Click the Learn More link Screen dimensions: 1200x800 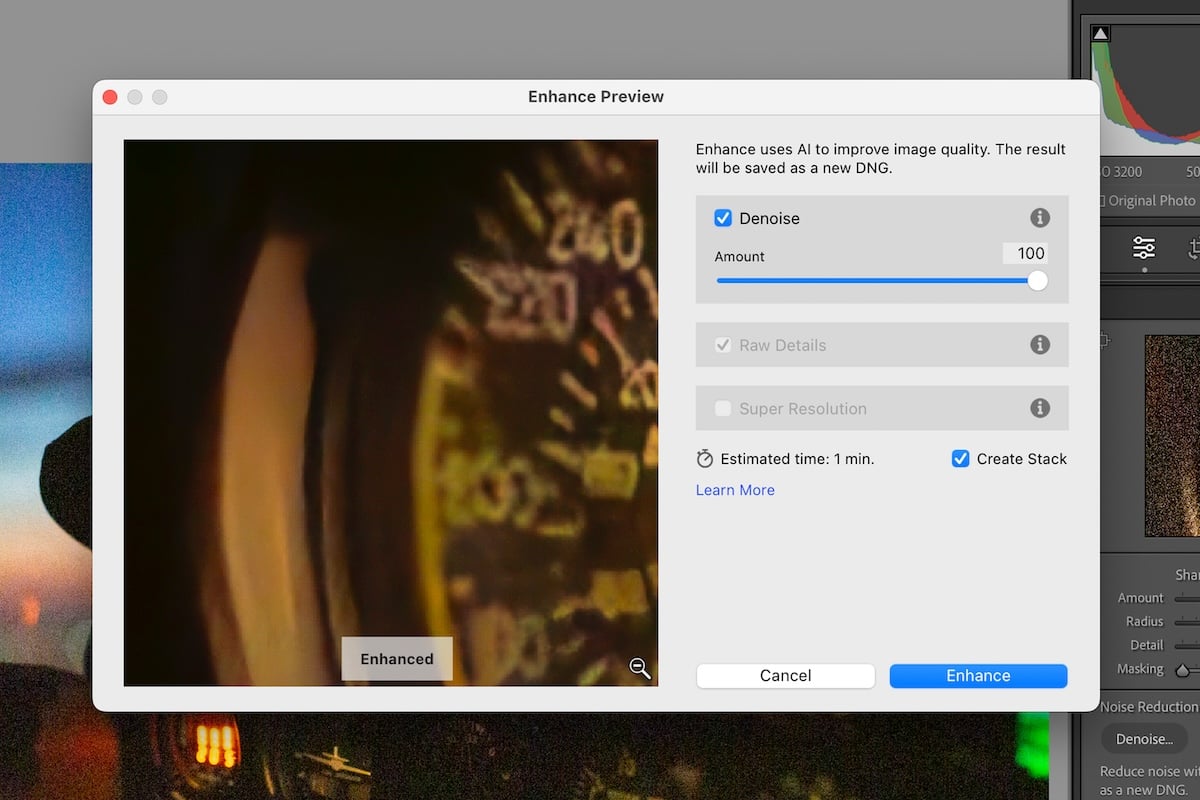point(735,490)
